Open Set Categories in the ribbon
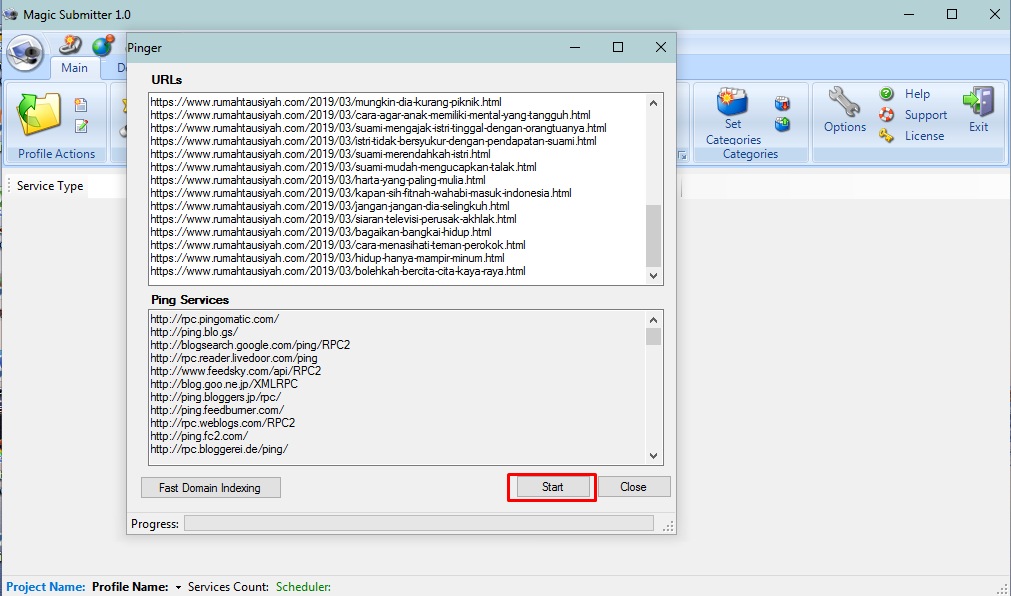This screenshot has height=596, width=1011. tap(733, 117)
